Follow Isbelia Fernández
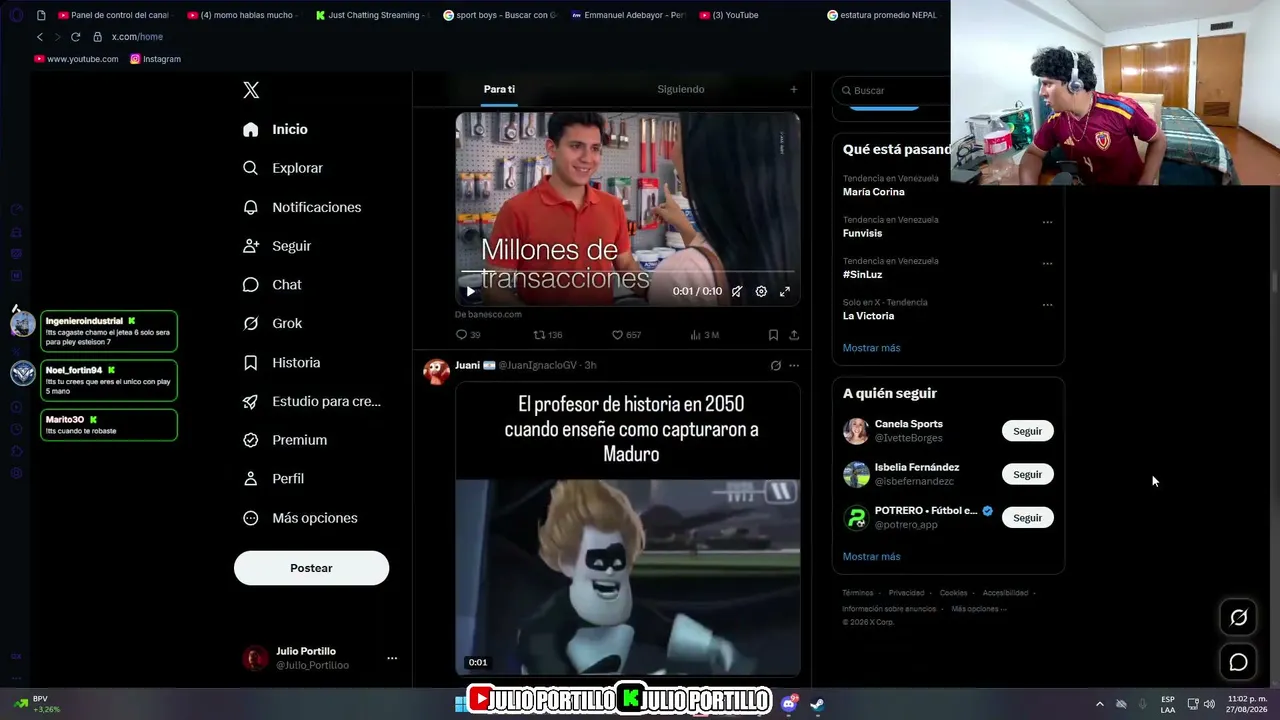The image size is (1280, 720). (x=1027, y=474)
